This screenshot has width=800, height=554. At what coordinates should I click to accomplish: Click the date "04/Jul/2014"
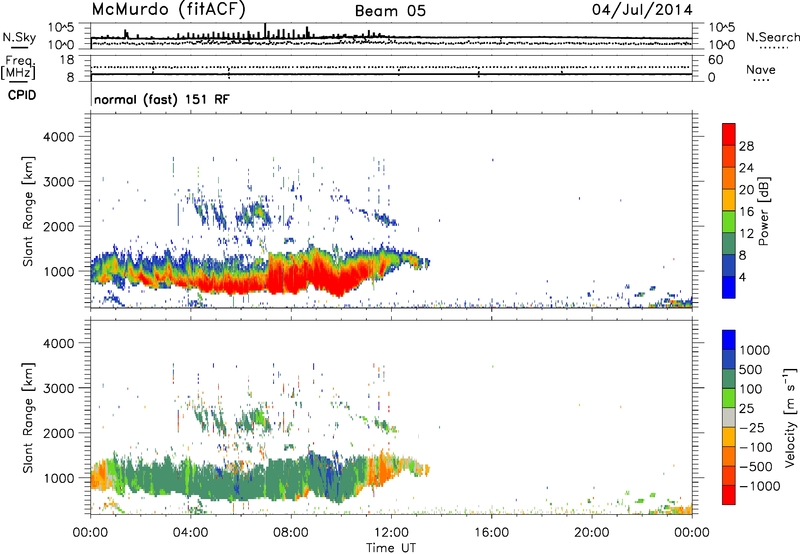[x=642, y=10]
